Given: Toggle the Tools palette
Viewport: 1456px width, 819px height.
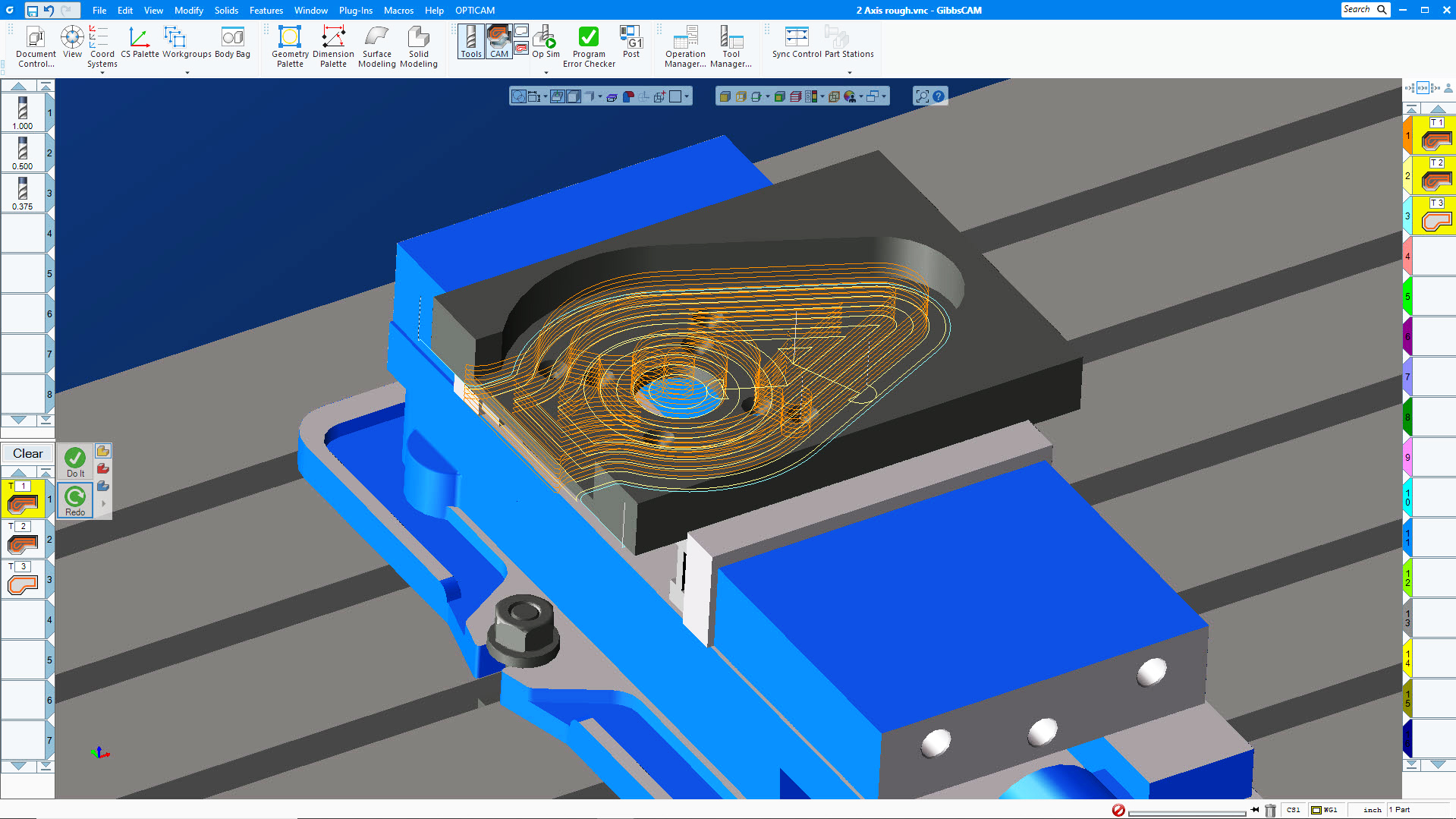Looking at the screenshot, I should click(x=470, y=42).
